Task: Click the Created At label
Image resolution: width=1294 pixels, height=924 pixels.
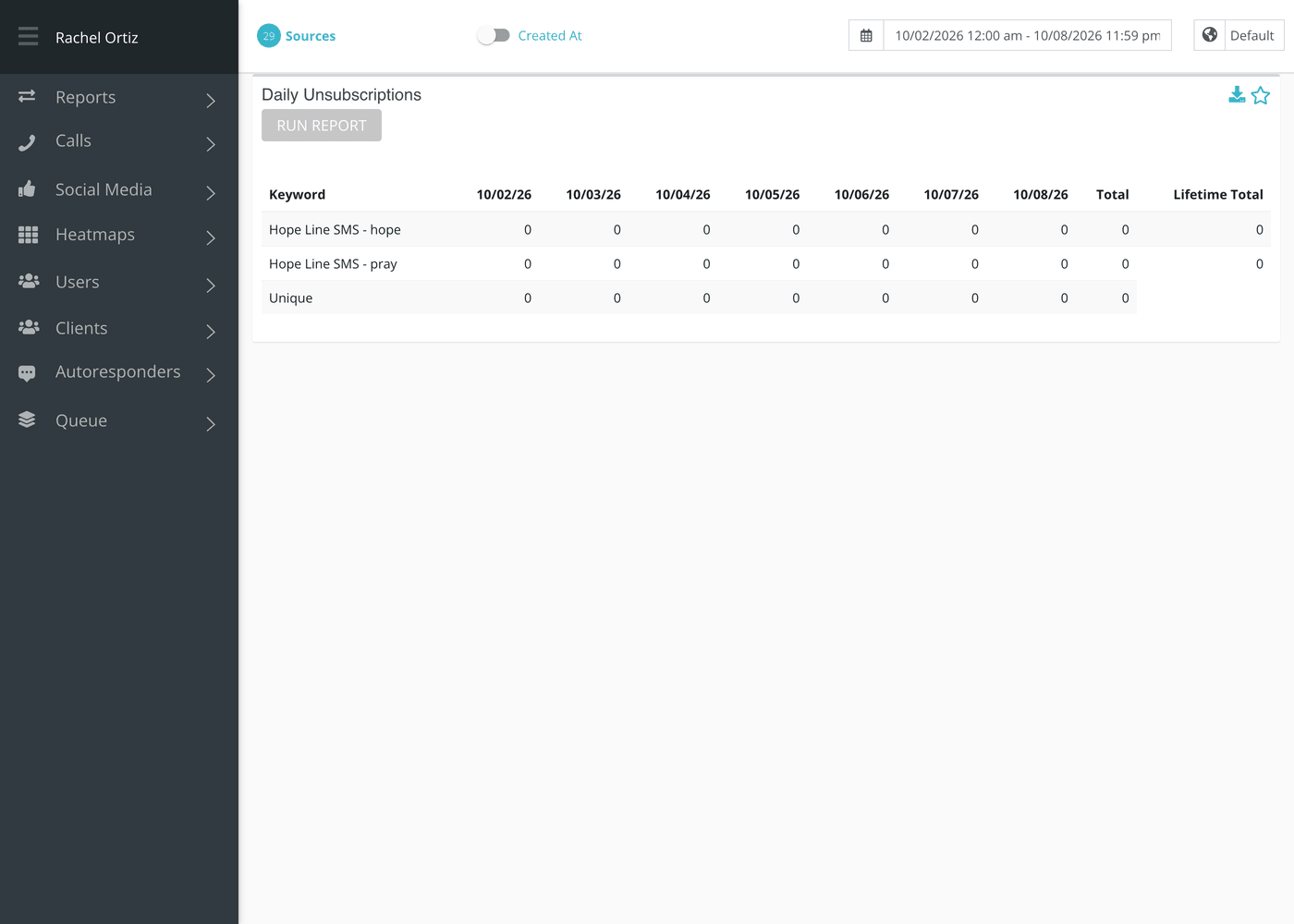Action: click(x=550, y=35)
